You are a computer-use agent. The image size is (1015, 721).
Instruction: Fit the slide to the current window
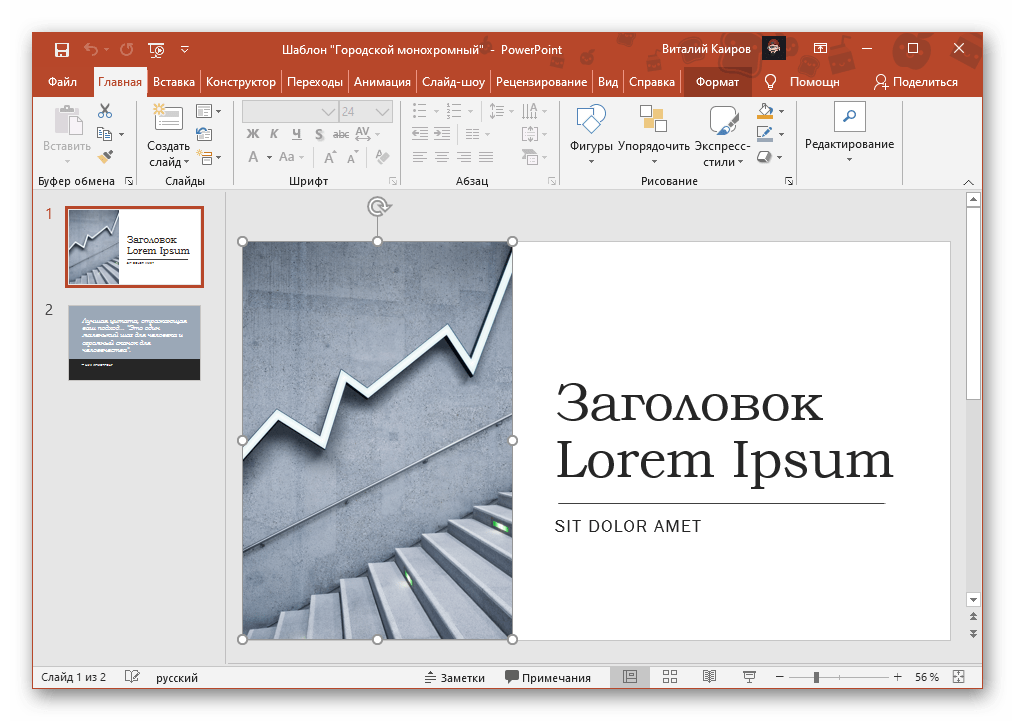coord(958,677)
